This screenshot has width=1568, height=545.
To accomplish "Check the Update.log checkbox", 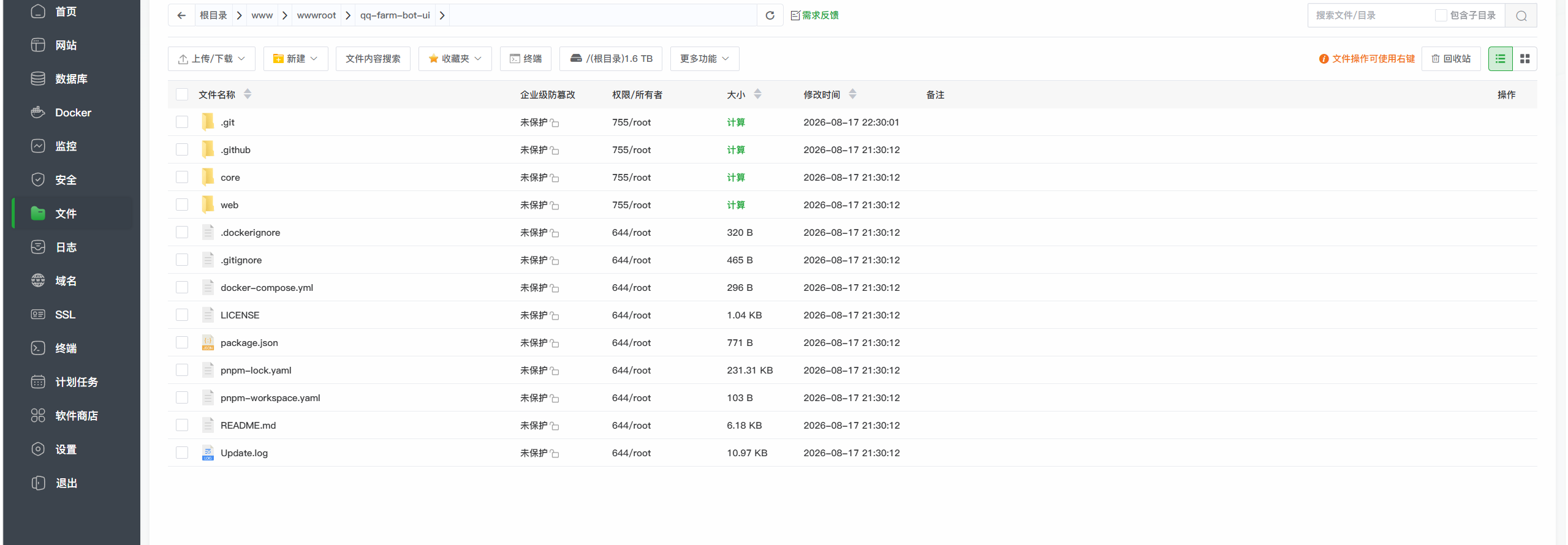I will pyautogui.click(x=182, y=453).
